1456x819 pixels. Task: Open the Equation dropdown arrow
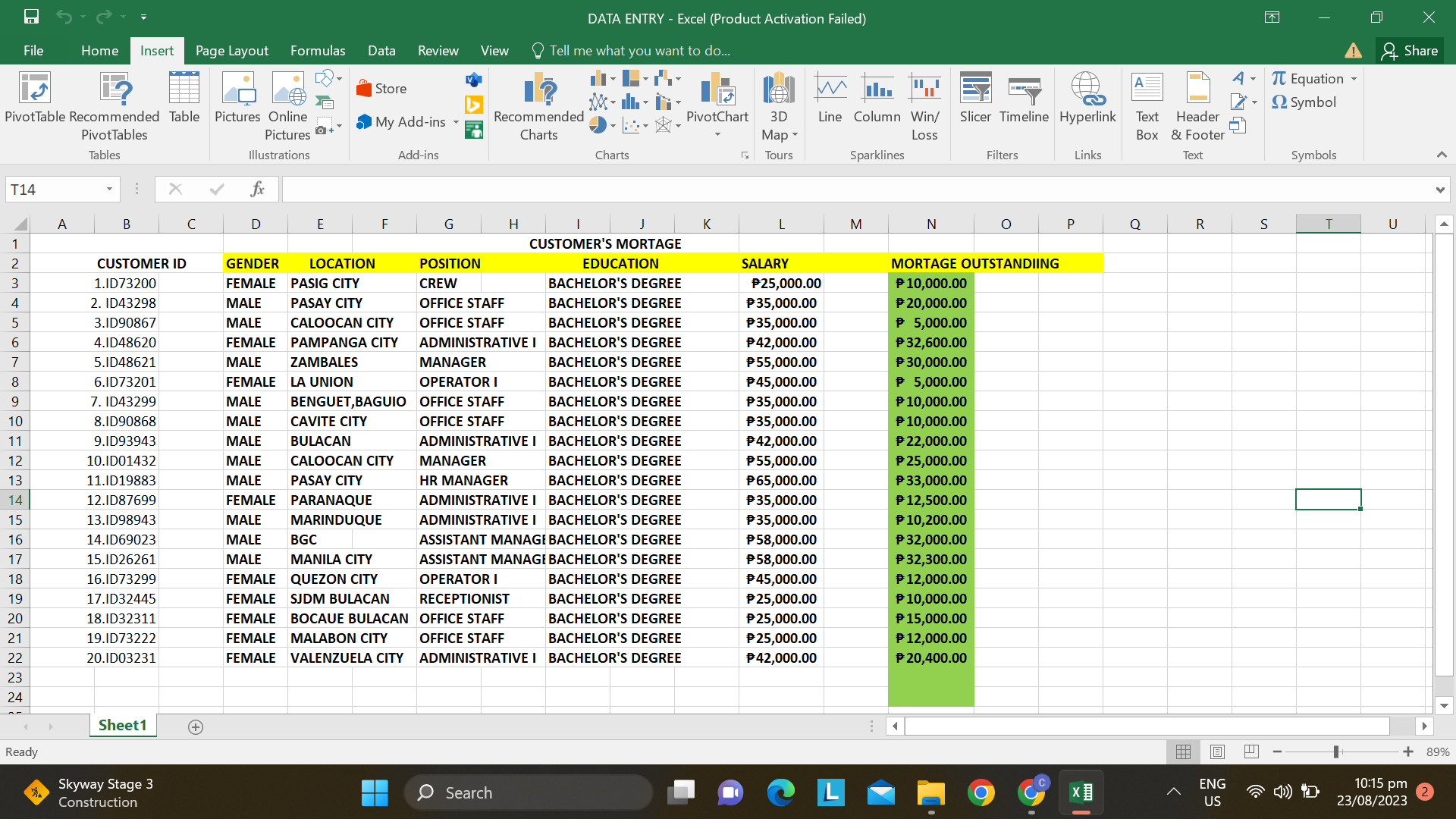1354,79
